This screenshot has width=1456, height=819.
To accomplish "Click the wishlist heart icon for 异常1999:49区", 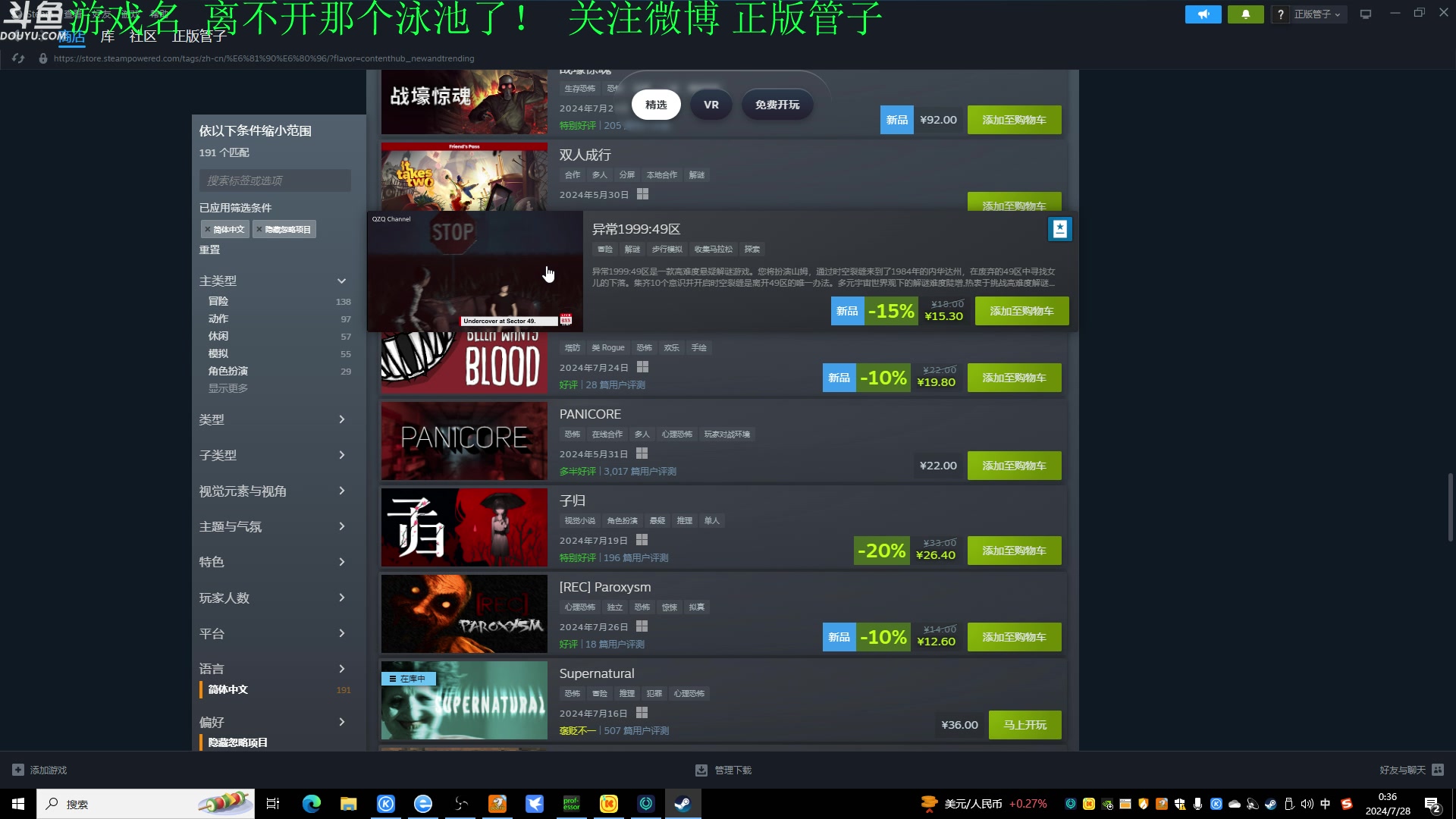I will point(1060,229).
